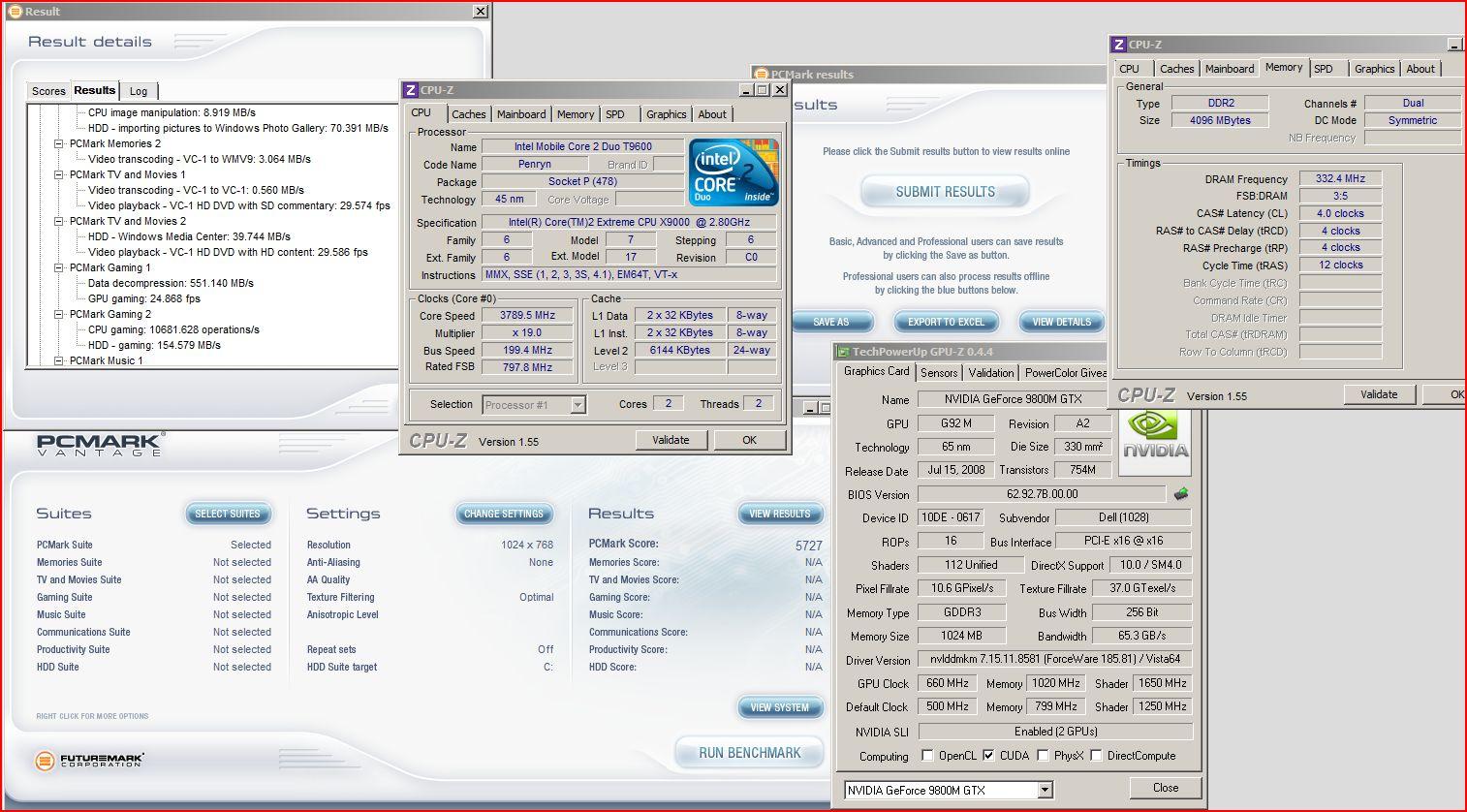The image size is (1467, 812).
Task: Collapse the PCMark Memories 2 tree node
Action: coord(58,143)
